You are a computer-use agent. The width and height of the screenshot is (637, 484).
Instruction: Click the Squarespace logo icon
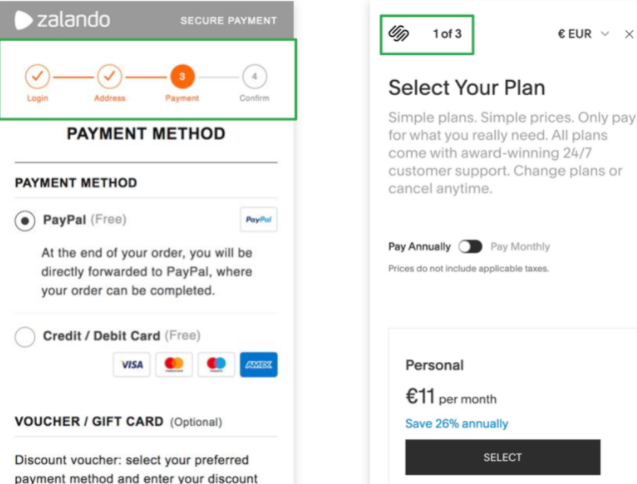pos(399,34)
